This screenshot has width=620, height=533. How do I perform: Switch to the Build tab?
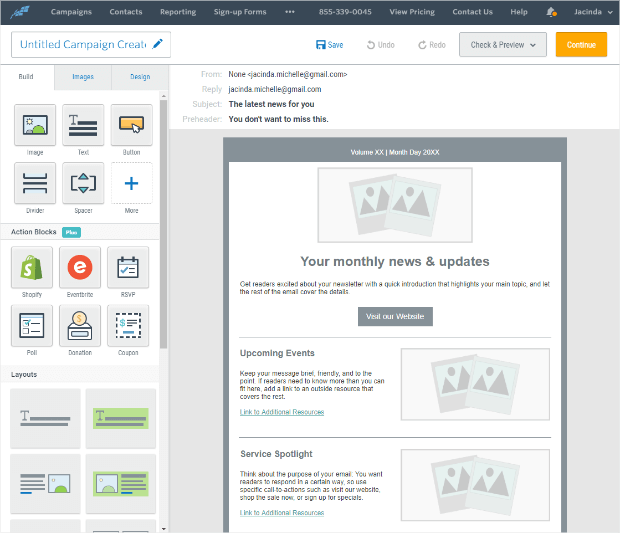pyautogui.click(x=26, y=77)
